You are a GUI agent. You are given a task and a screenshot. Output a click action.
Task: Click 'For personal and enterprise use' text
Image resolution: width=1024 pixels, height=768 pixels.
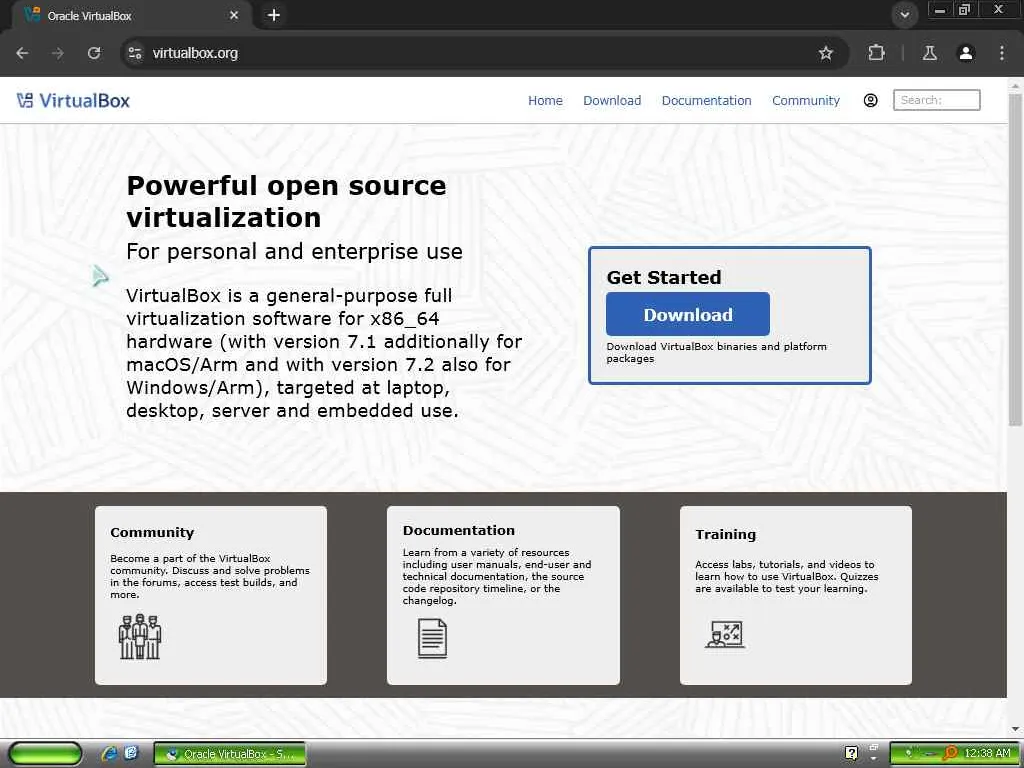point(295,251)
